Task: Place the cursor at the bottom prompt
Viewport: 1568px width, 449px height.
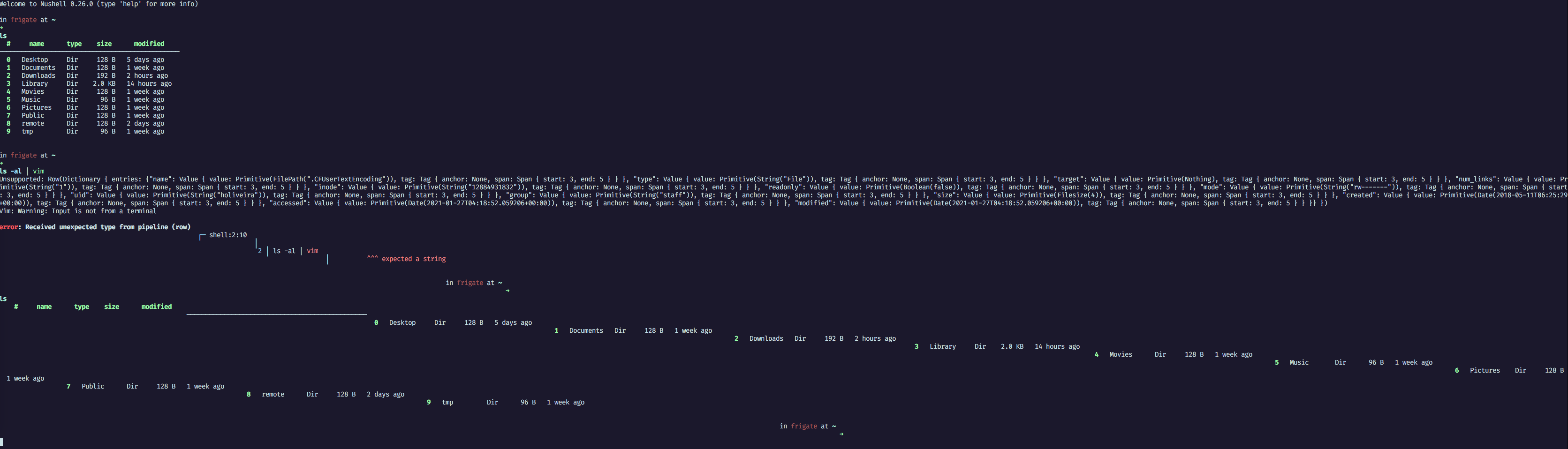Action: coord(3,443)
